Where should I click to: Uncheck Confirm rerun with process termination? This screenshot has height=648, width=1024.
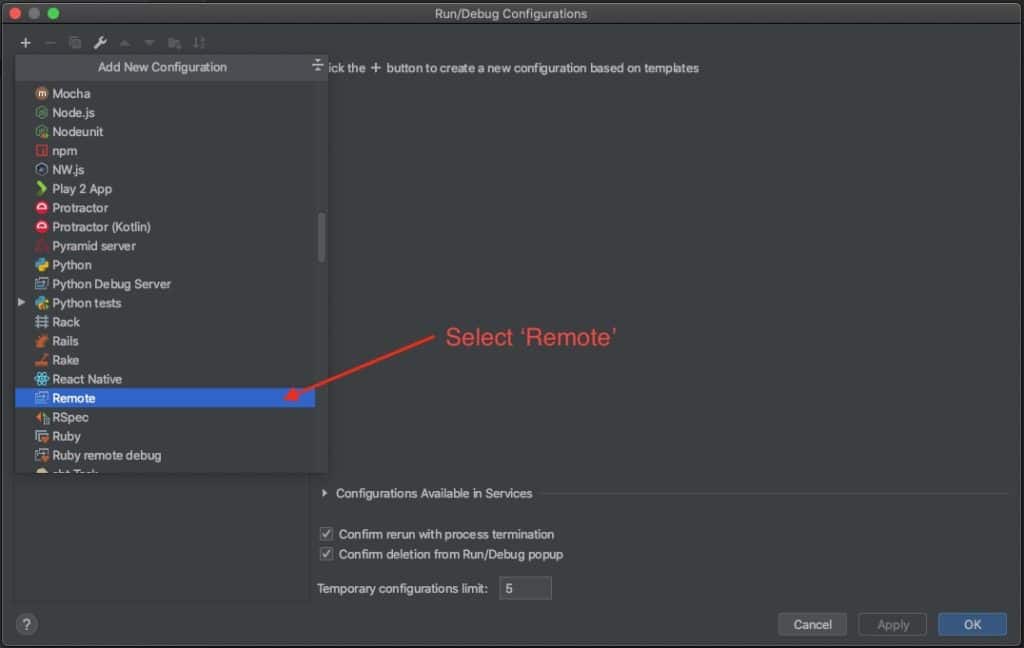tap(325, 534)
